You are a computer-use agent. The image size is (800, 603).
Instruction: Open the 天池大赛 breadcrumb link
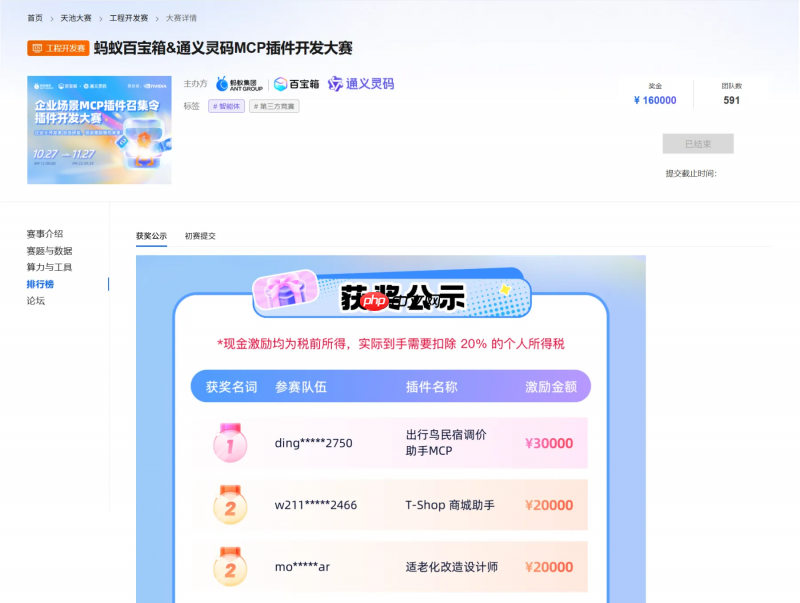[x=75, y=17]
